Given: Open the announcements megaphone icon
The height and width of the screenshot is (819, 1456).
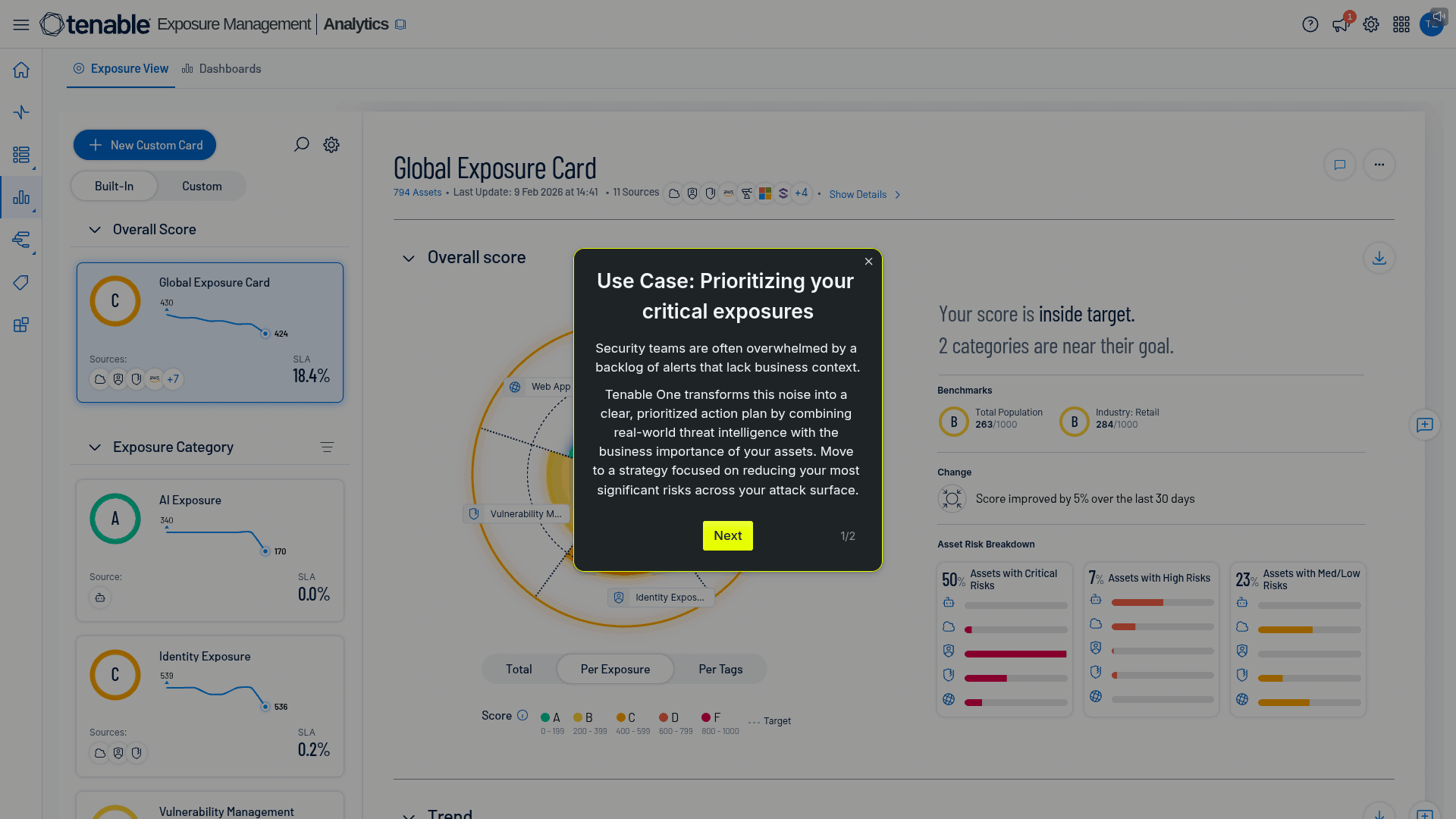Looking at the screenshot, I should [x=1341, y=24].
